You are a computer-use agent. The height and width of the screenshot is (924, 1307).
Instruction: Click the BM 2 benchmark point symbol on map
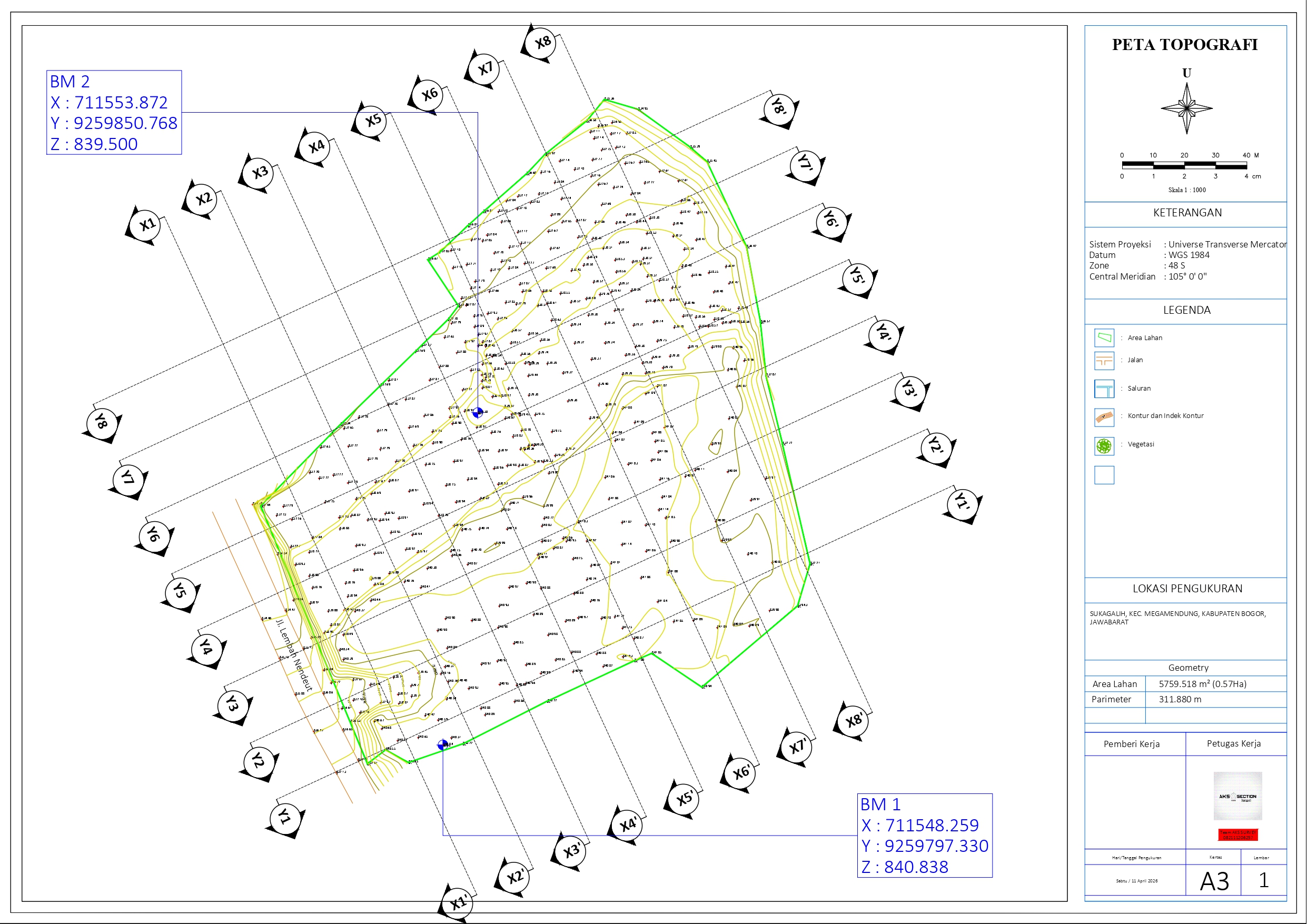(x=478, y=412)
